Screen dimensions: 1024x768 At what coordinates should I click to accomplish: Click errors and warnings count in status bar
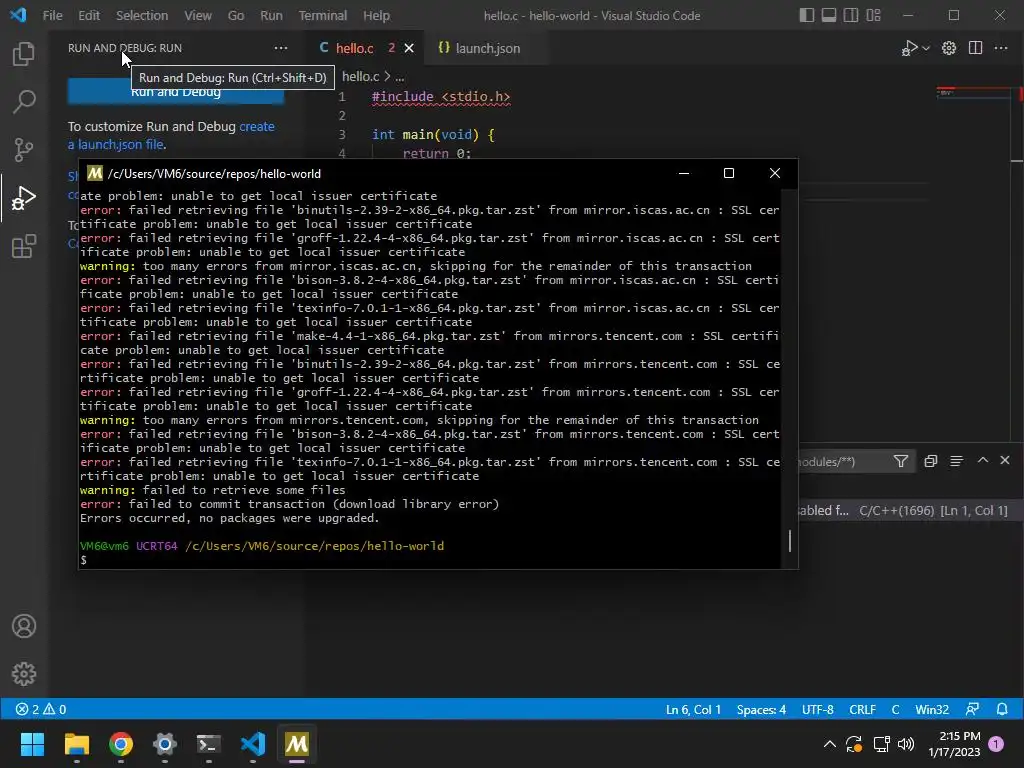[x=40, y=709]
